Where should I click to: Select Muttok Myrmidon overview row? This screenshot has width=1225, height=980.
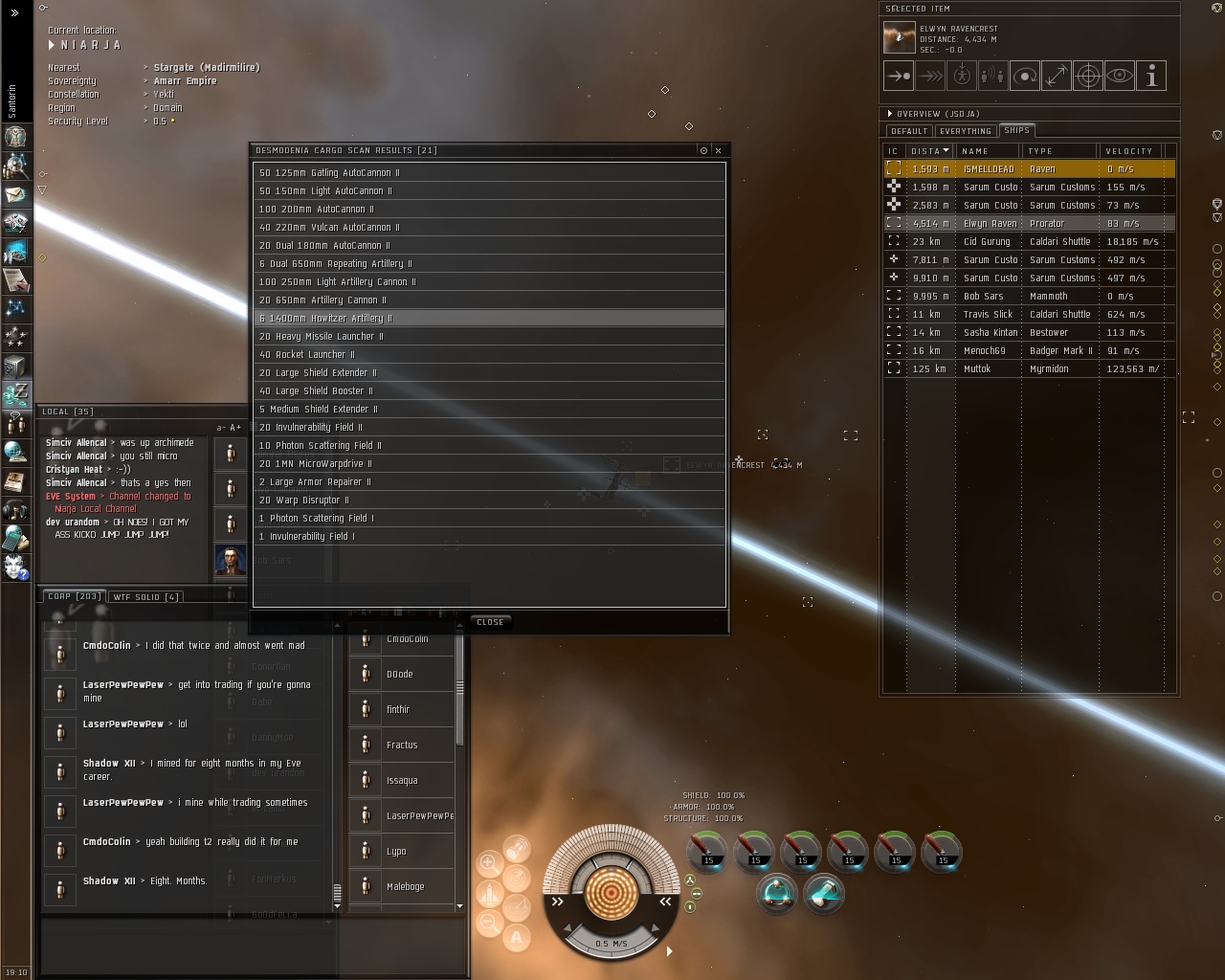(x=1029, y=368)
